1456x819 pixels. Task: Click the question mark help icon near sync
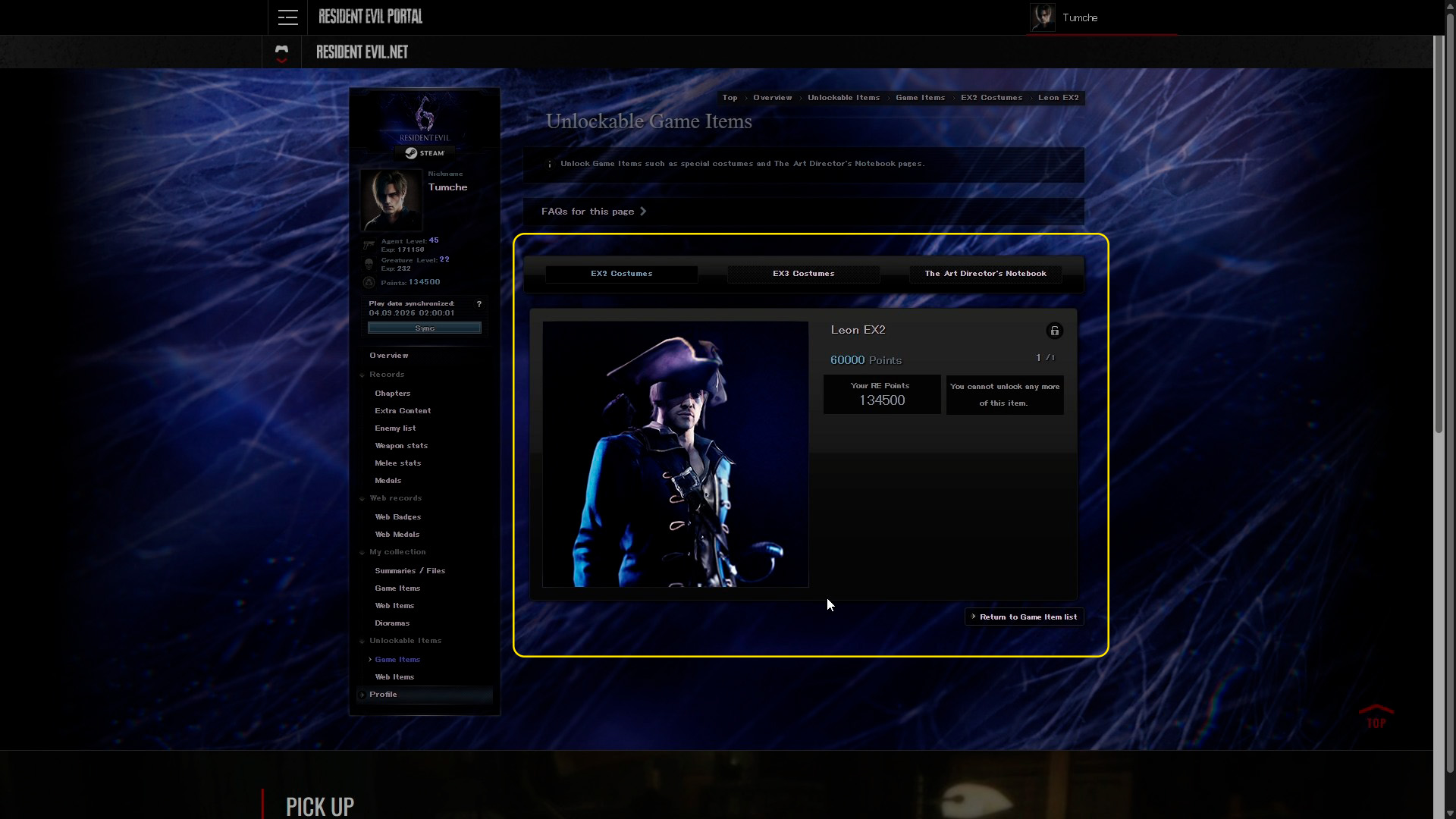479,304
